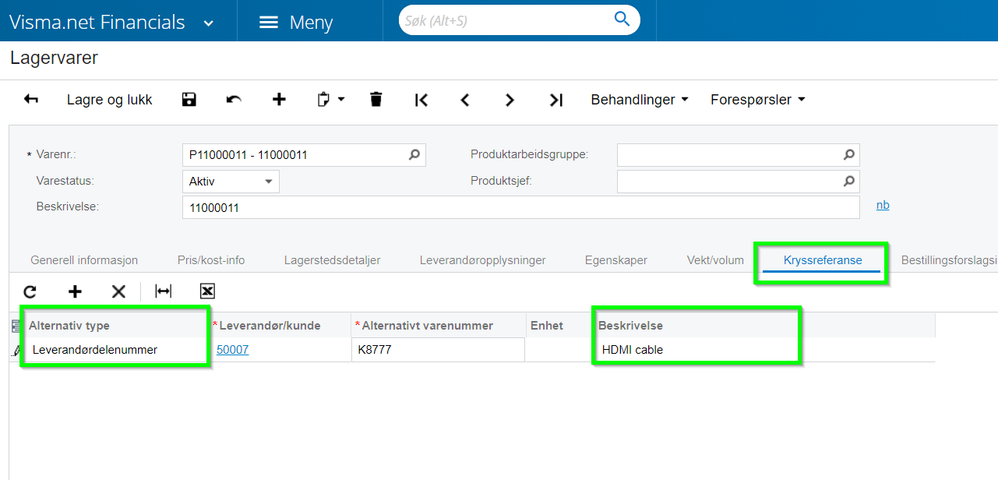The image size is (998, 480).
Task: Expand the Visma.net Financials app switcher
Action: 208,24
